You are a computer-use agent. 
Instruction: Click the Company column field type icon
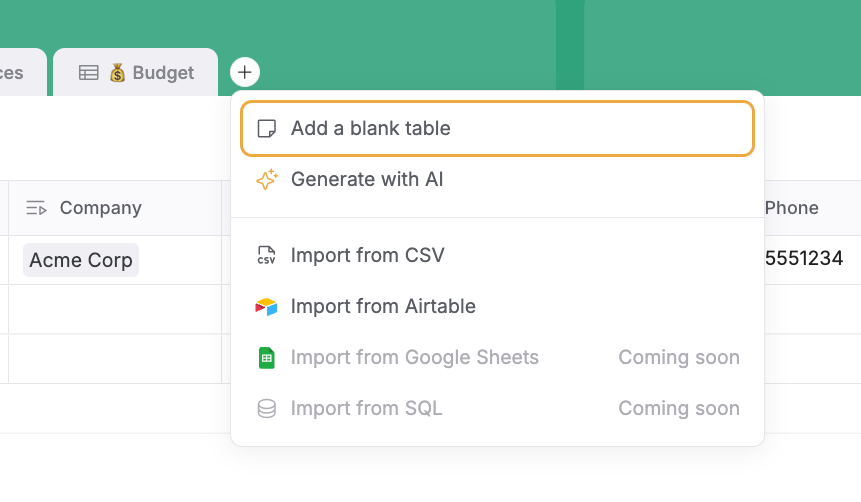coord(37,208)
